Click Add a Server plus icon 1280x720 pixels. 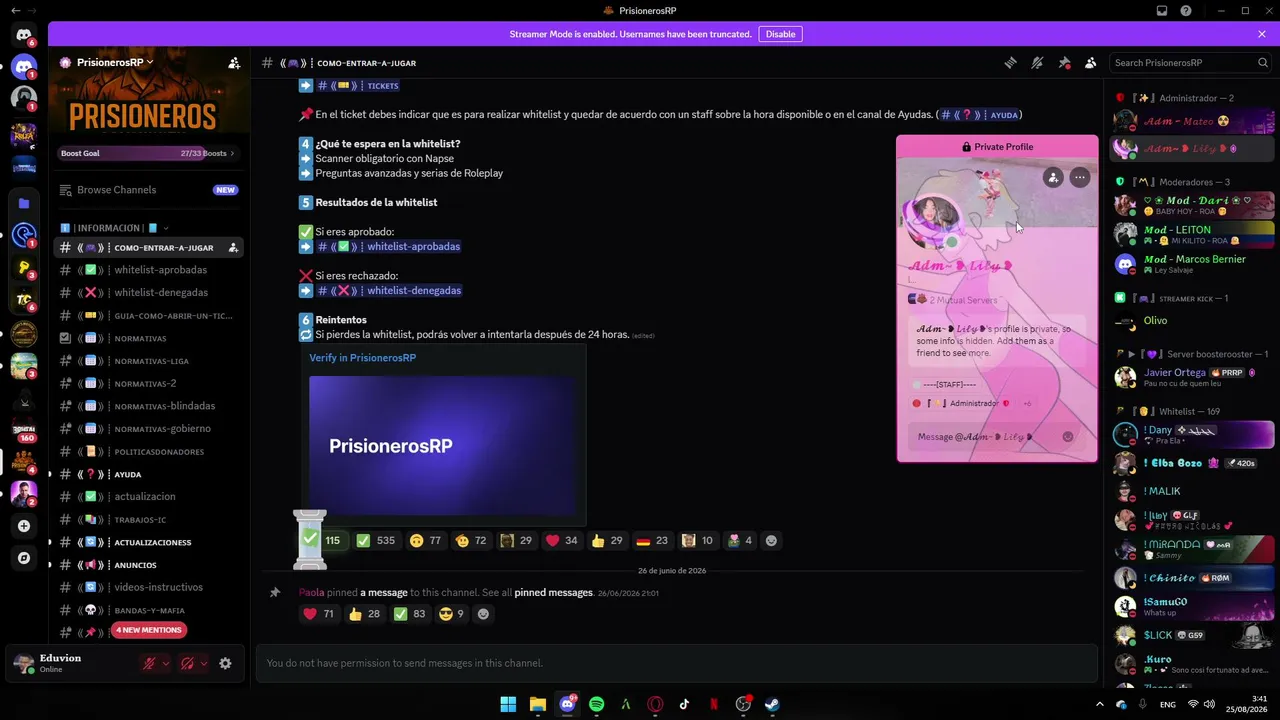tap(24, 526)
